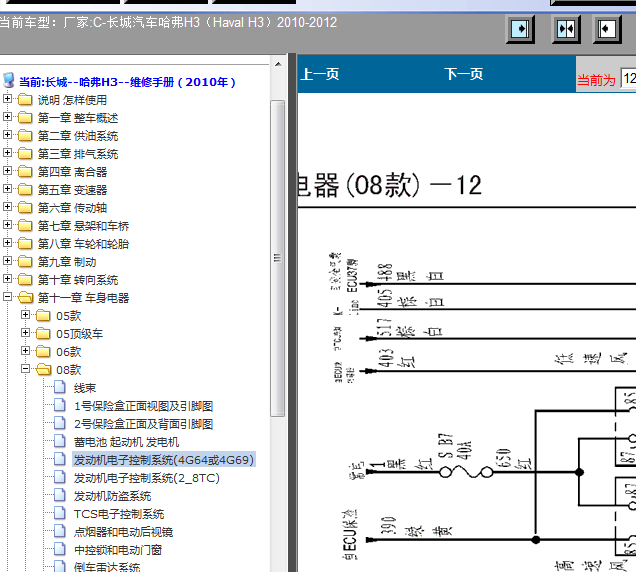636x572 pixels.
Task: Click folder icon of 第二章 供油系统
Action: click(25, 135)
